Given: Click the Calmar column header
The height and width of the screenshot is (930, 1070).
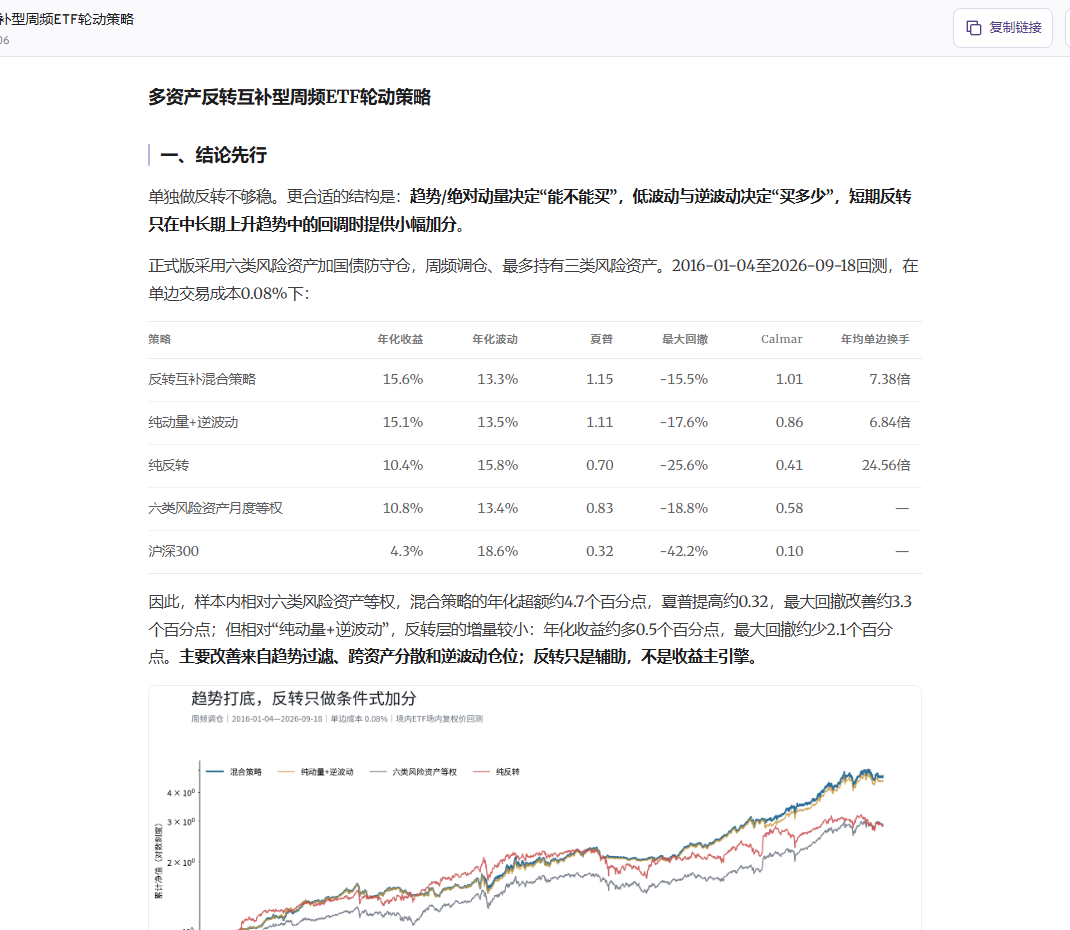Looking at the screenshot, I should coord(781,339).
